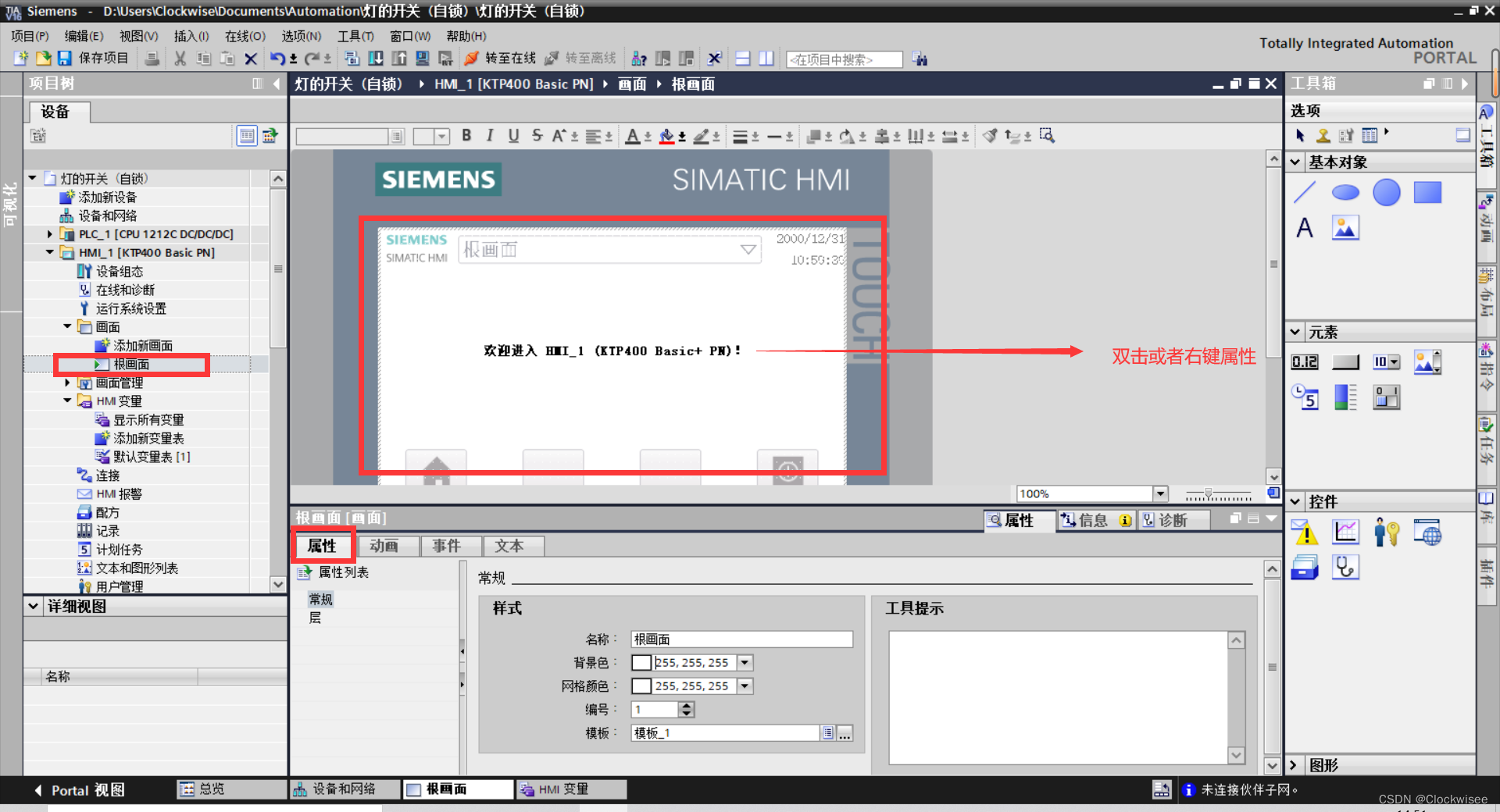
Task: Pick the I/O field element (0.12)
Action: pyautogui.click(x=1305, y=361)
